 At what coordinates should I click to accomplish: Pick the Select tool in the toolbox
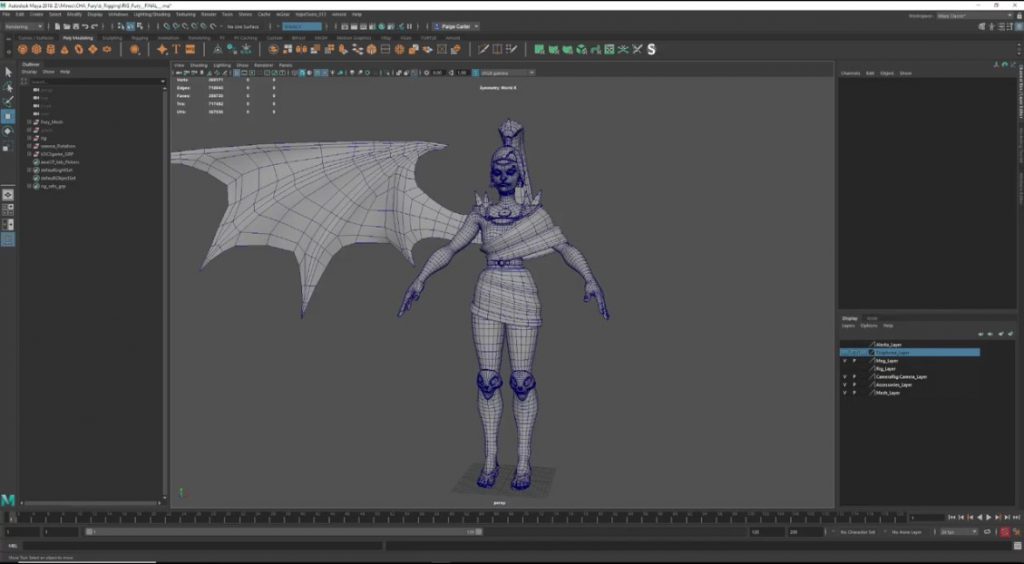coord(8,72)
